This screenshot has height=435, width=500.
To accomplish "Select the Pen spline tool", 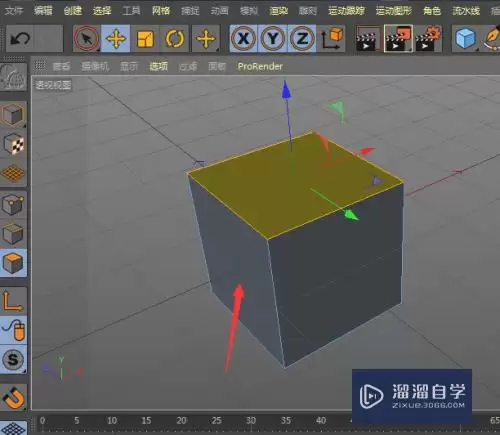I will pyautogui.click(x=492, y=38).
